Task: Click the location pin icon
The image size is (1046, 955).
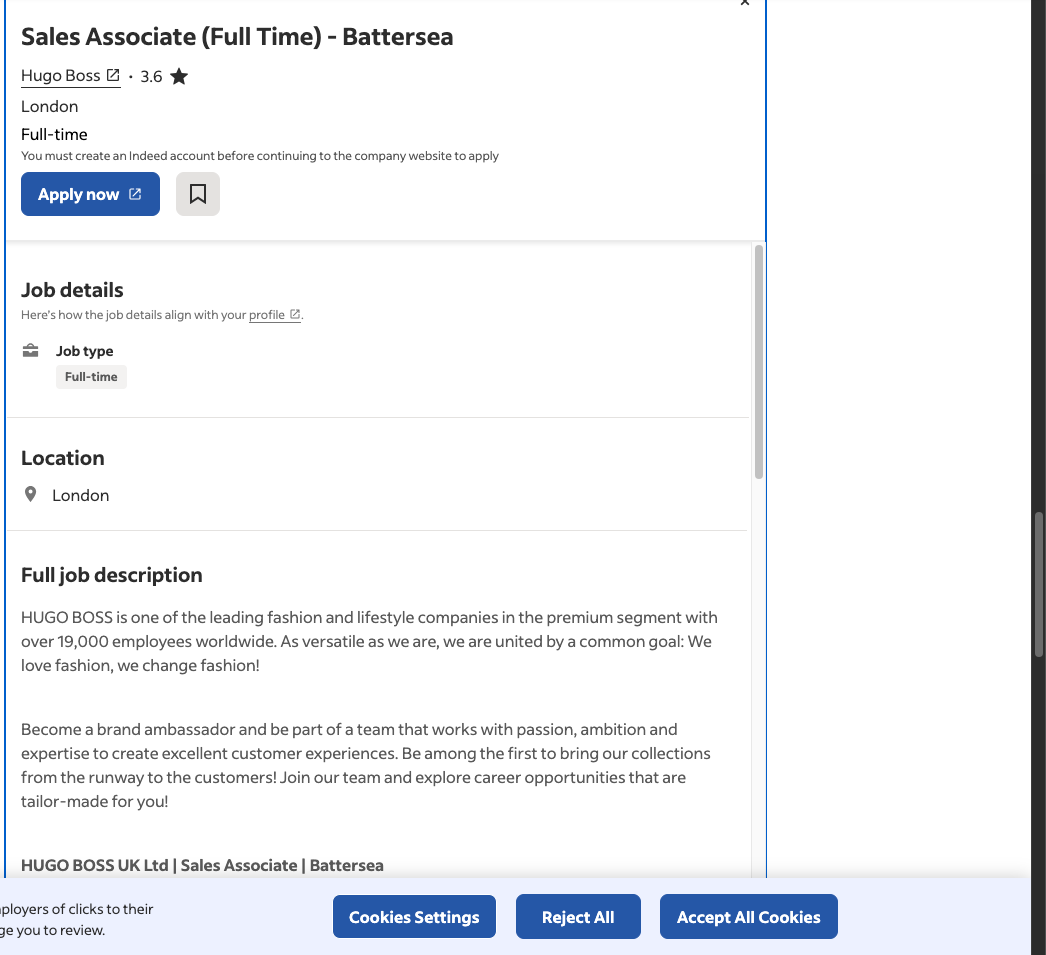Action: (31, 494)
